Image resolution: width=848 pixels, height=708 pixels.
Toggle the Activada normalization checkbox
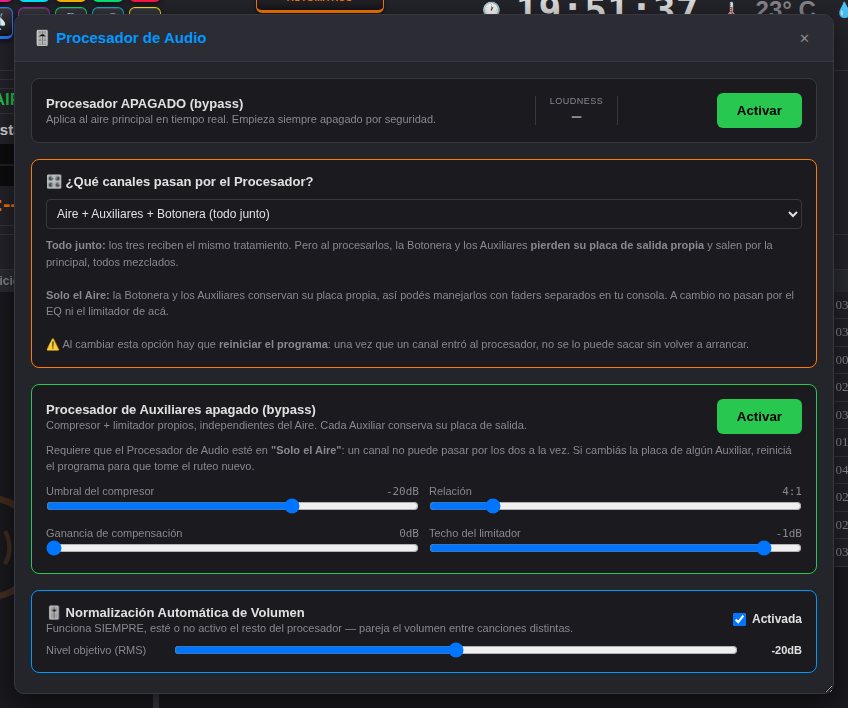(739, 619)
